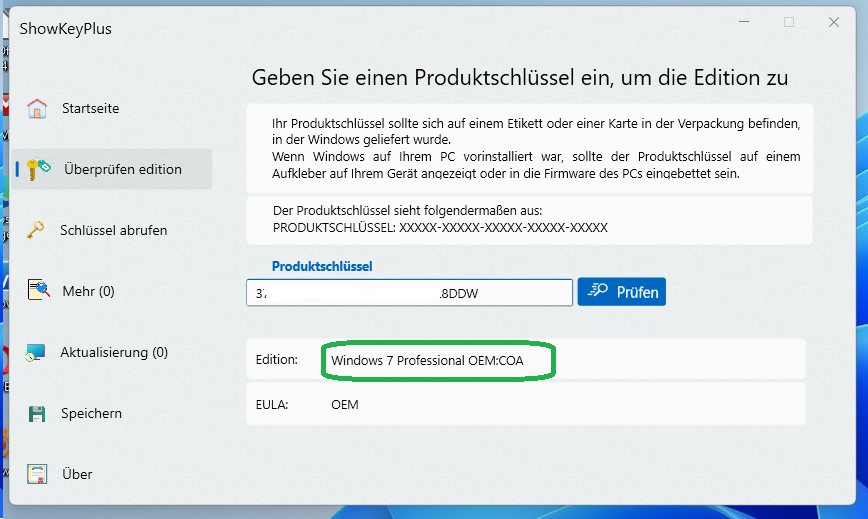Choose Speichern in the sidebar
868x519 pixels.
[x=91, y=413]
